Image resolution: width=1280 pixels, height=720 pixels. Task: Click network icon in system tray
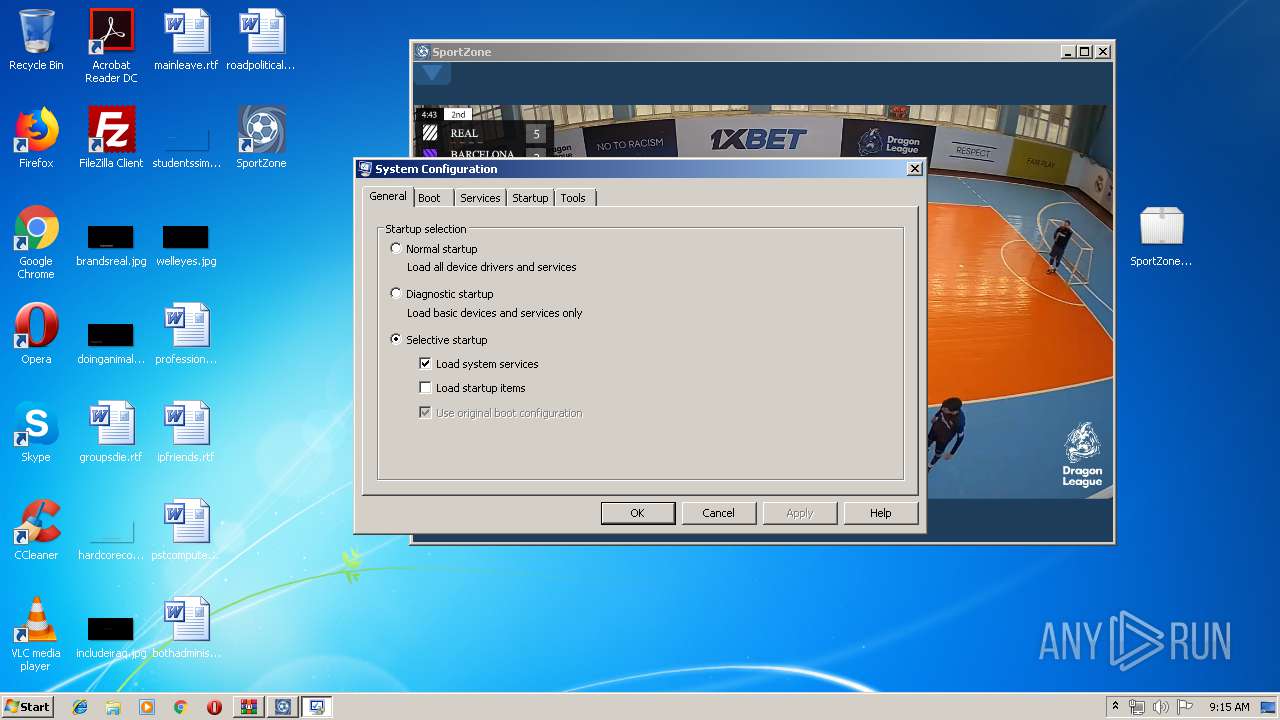point(1137,707)
